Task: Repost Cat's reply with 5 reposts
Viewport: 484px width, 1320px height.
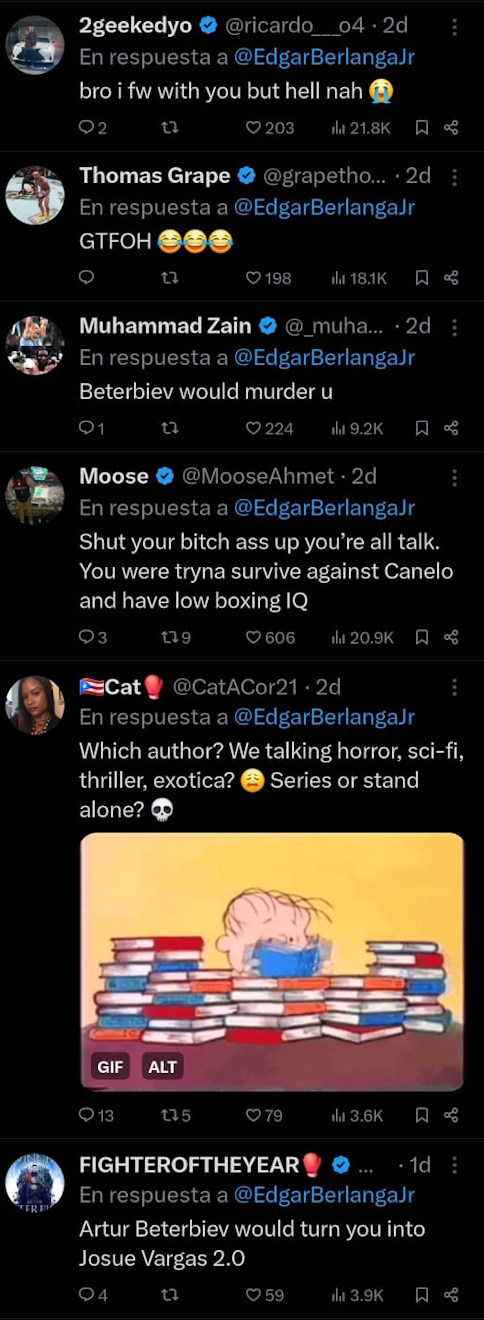Action: coord(175,1115)
